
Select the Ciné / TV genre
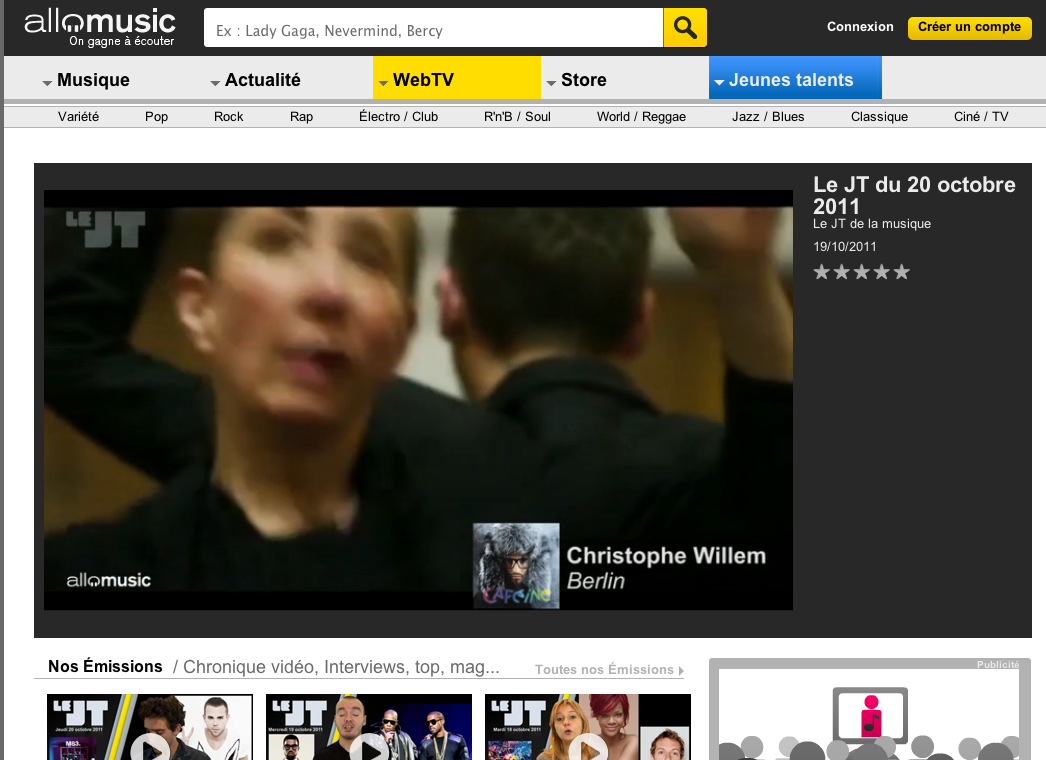(x=981, y=117)
